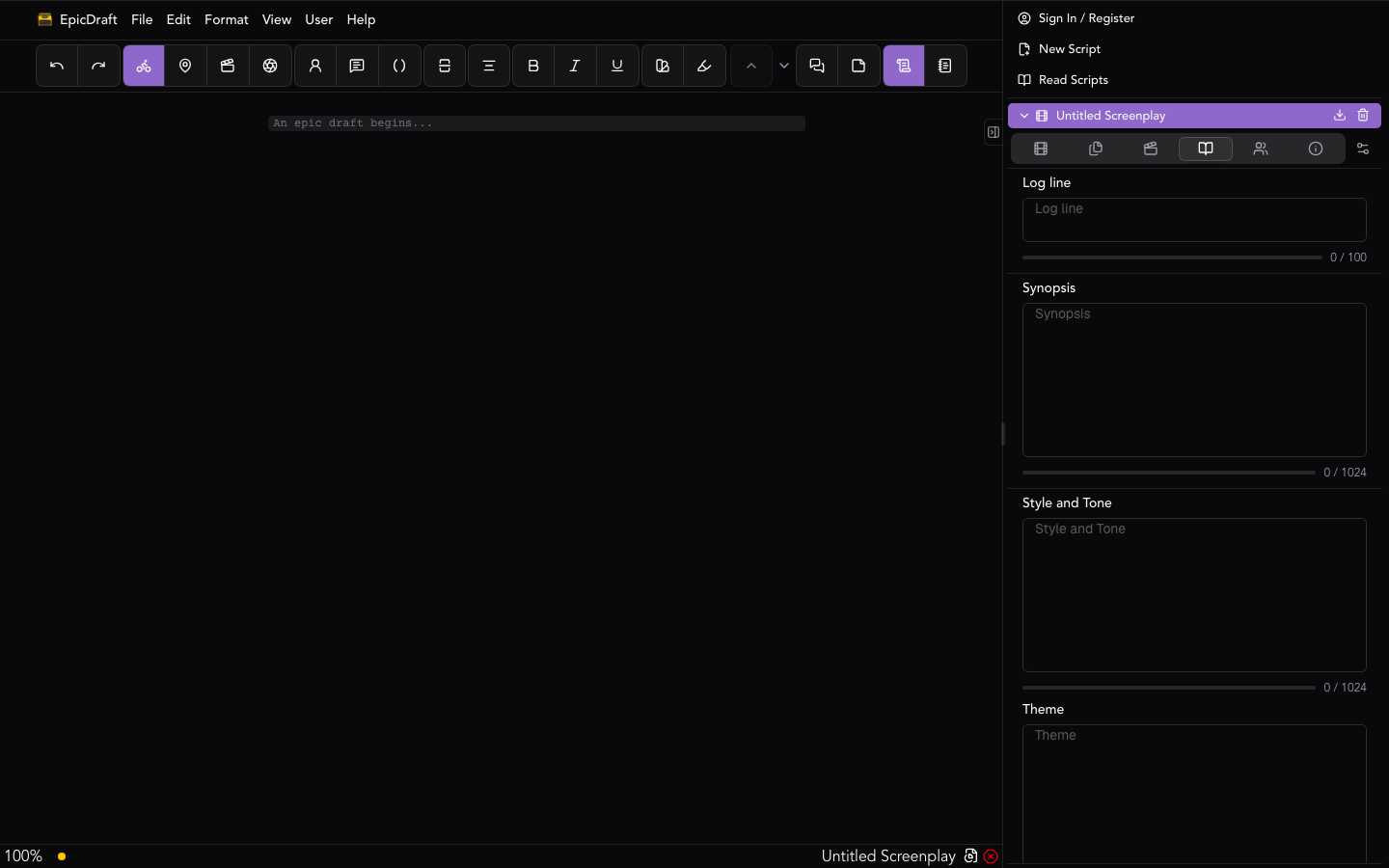Open sidebar settings sliders icon
This screenshot has height=868, width=1389.
point(1363,149)
